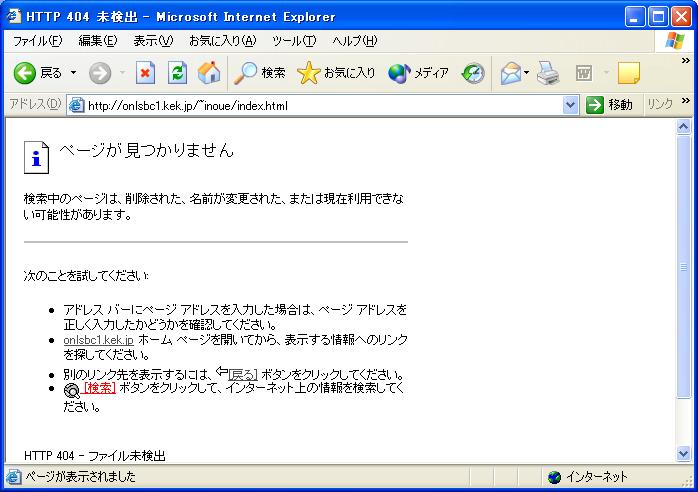This screenshot has width=698, height=492.
Task: Maximize the Internet Explorer window
Action: (x=658, y=17)
